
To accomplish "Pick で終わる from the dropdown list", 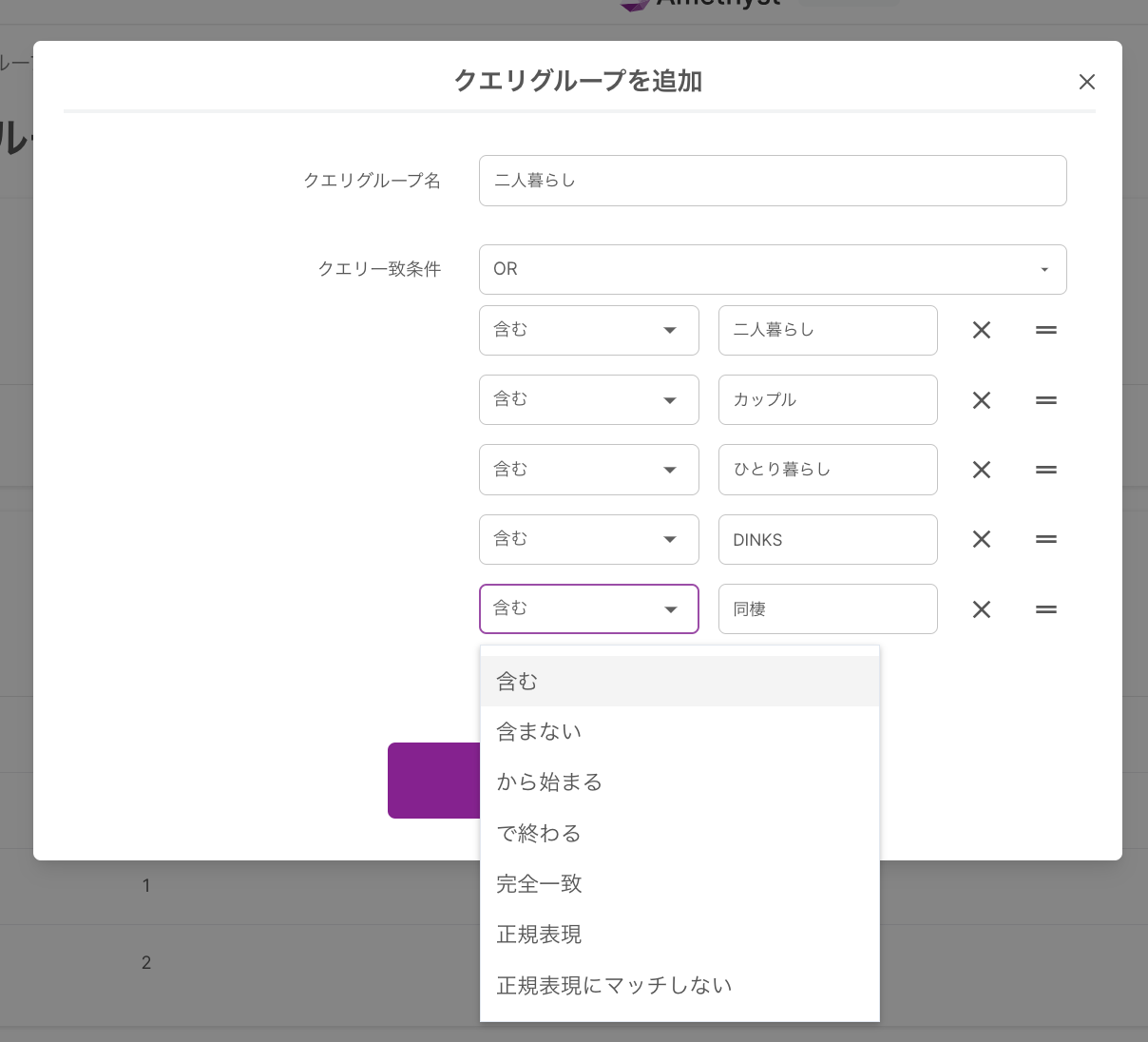I will [679, 834].
